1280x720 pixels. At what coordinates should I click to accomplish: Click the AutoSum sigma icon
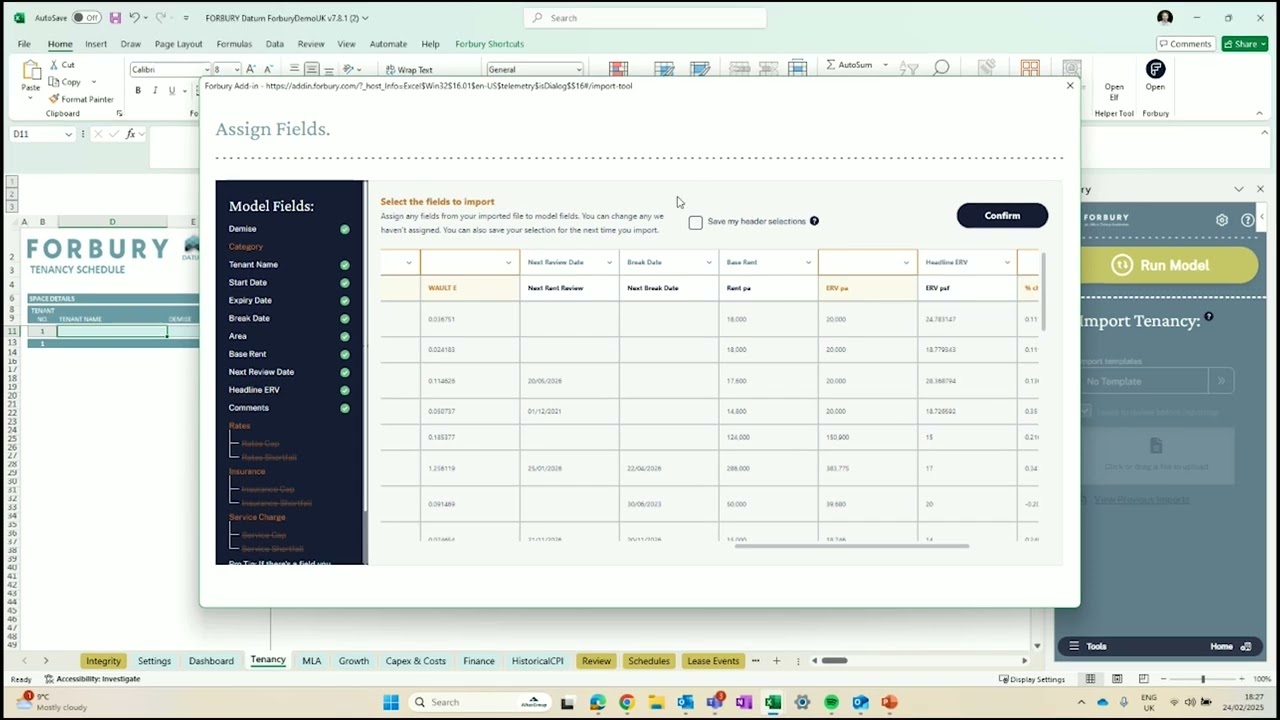(831, 65)
